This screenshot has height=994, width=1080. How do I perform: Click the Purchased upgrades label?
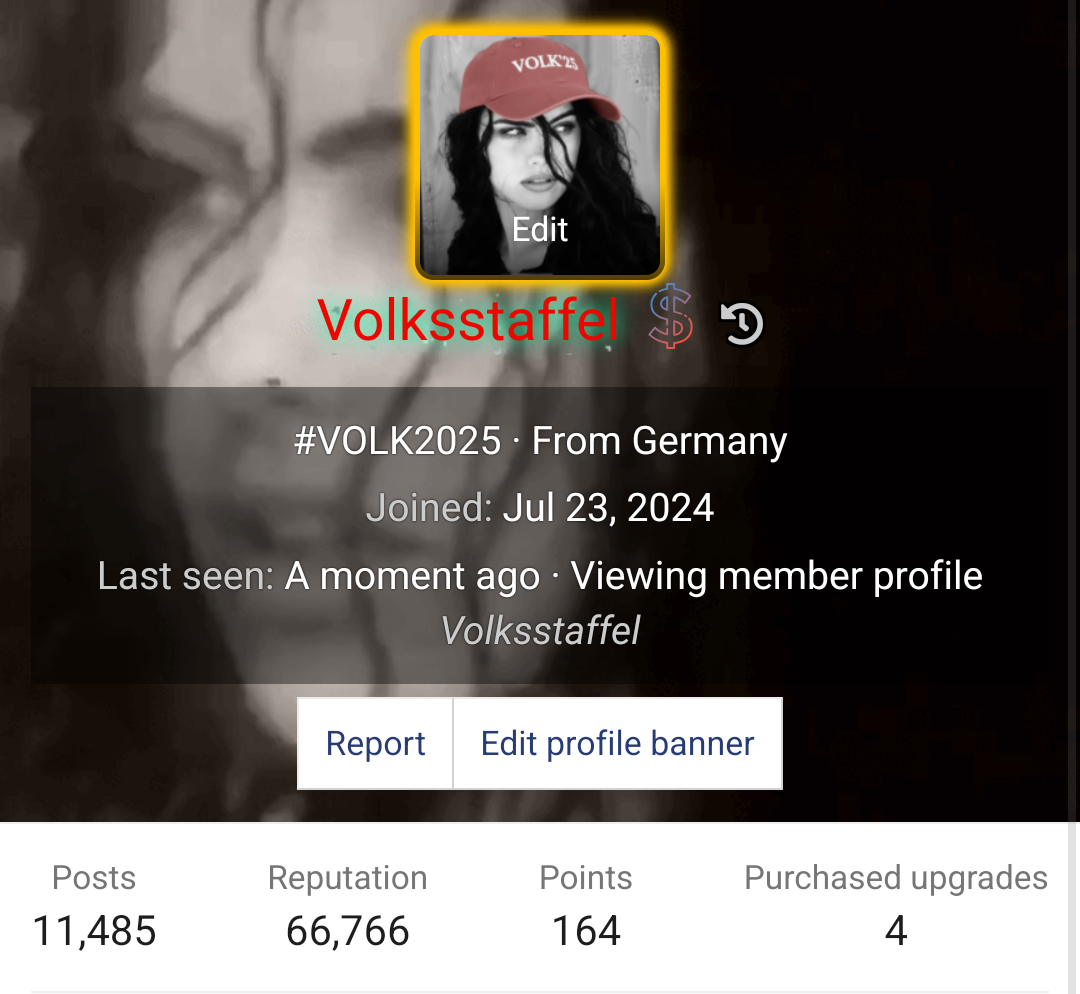[x=896, y=877]
